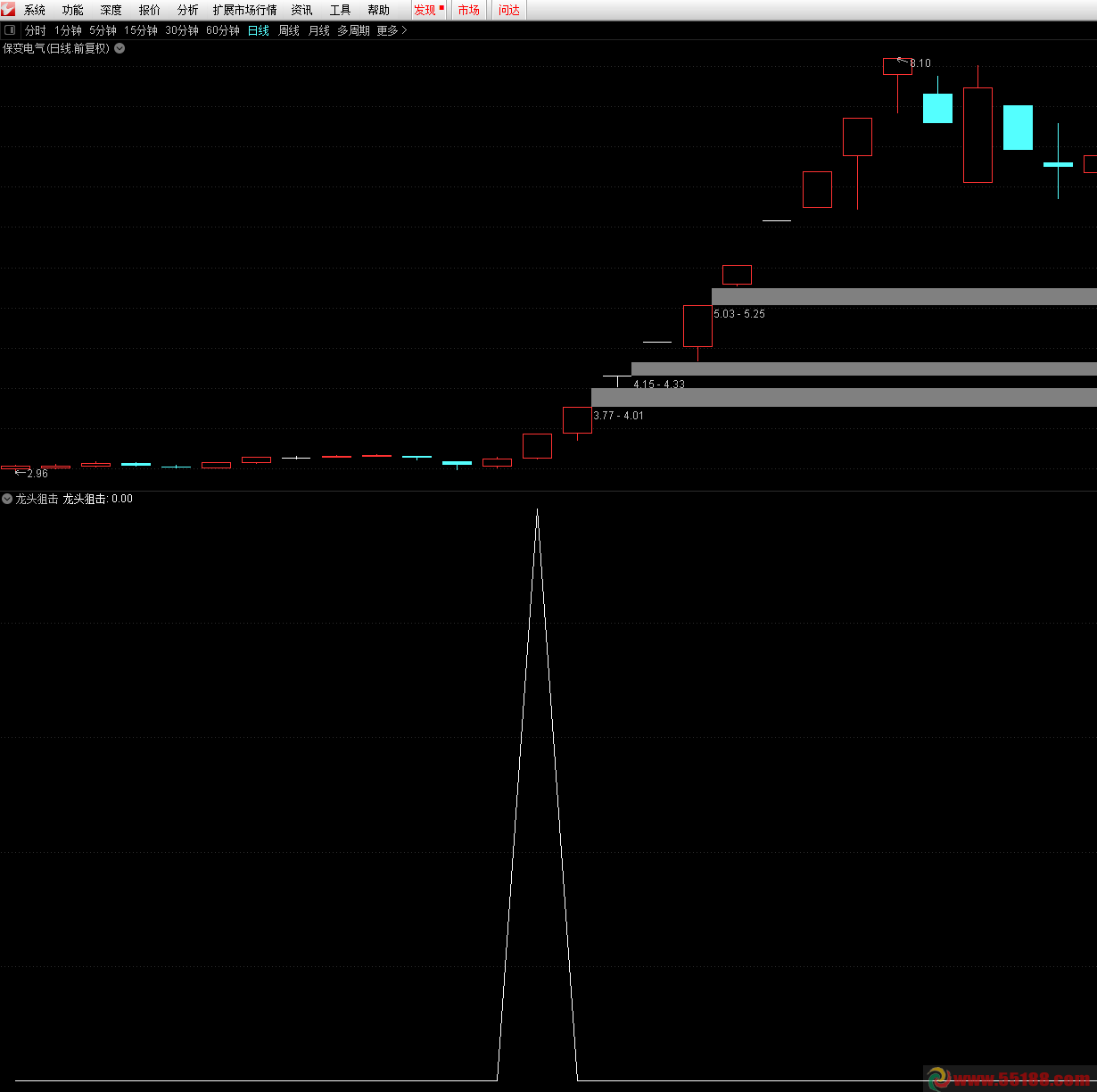Select the 60分钟 period tab
This screenshot has height=1092, width=1097.
click(x=223, y=30)
